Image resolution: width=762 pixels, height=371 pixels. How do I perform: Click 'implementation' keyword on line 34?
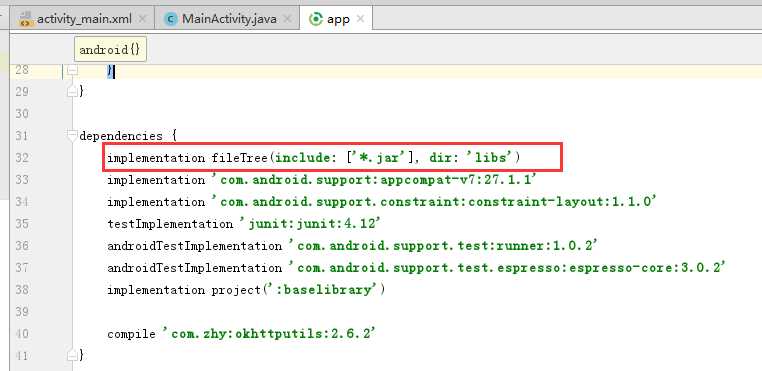[156, 202]
